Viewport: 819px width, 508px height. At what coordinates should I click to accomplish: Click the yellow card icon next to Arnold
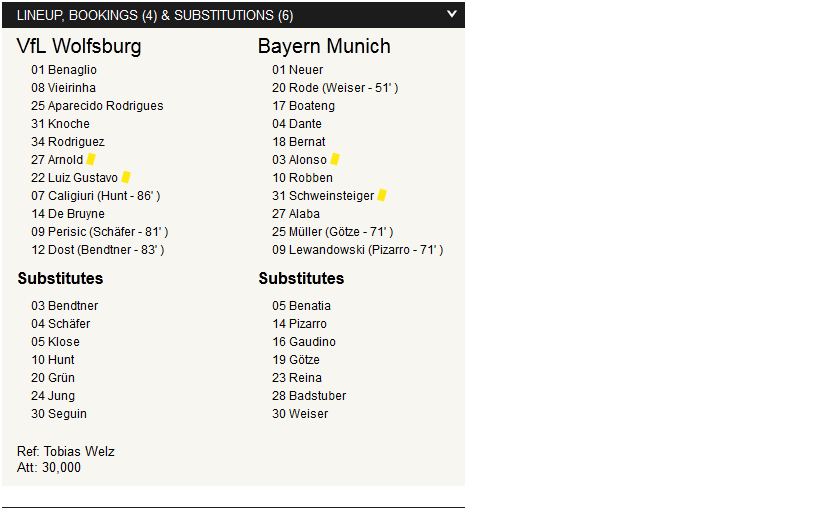91,159
